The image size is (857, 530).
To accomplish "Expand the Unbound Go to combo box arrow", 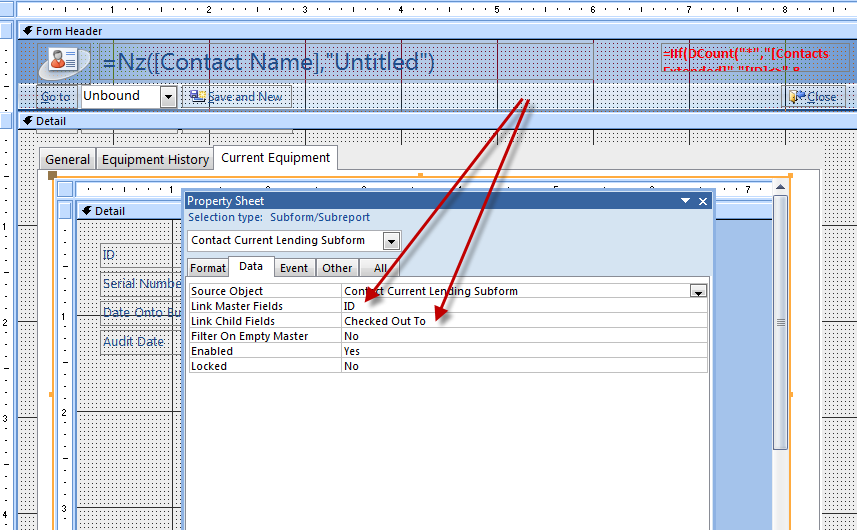I will coord(168,97).
